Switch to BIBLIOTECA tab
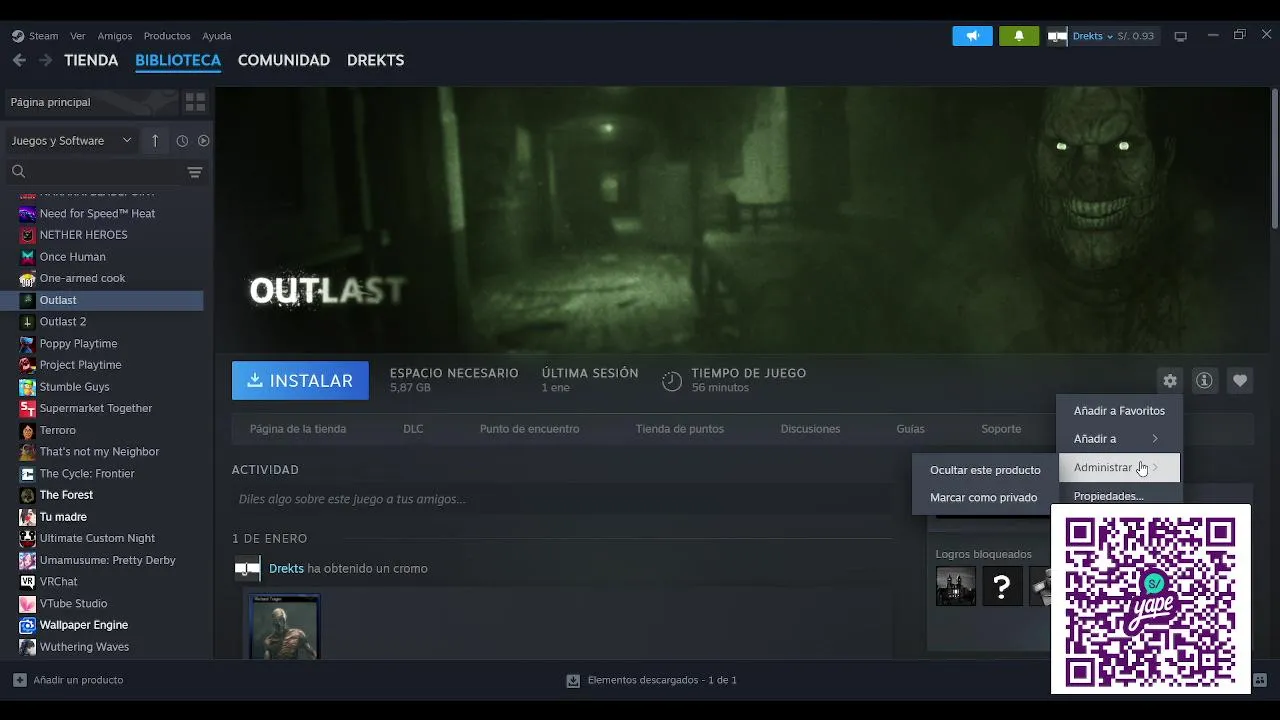This screenshot has width=1280, height=720. (x=178, y=60)
